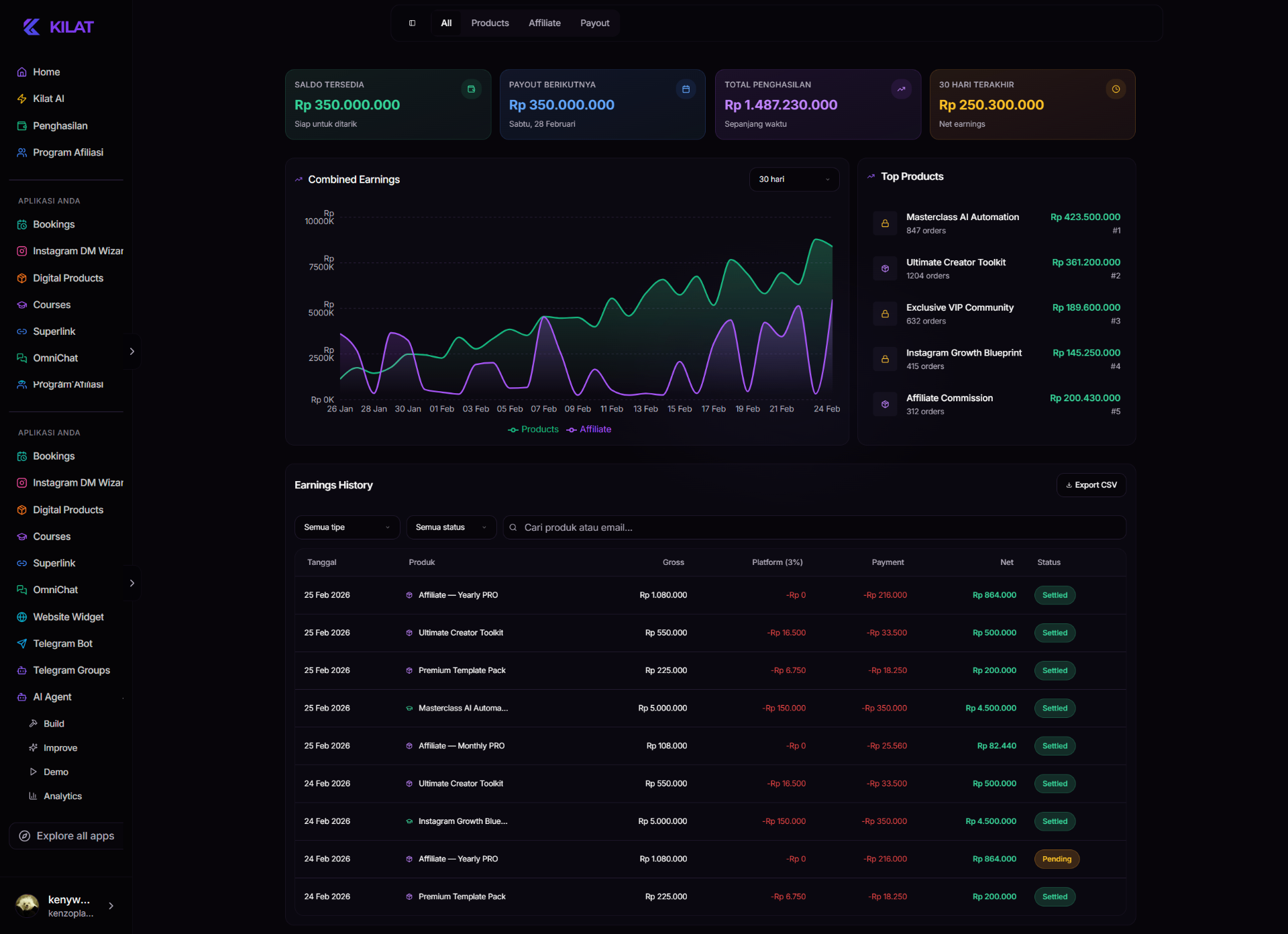The height and width of the screenshot is (934, 1288).
Task: Click the calendar icon on Payout Berikutnya card
Action: click(686, 89)
